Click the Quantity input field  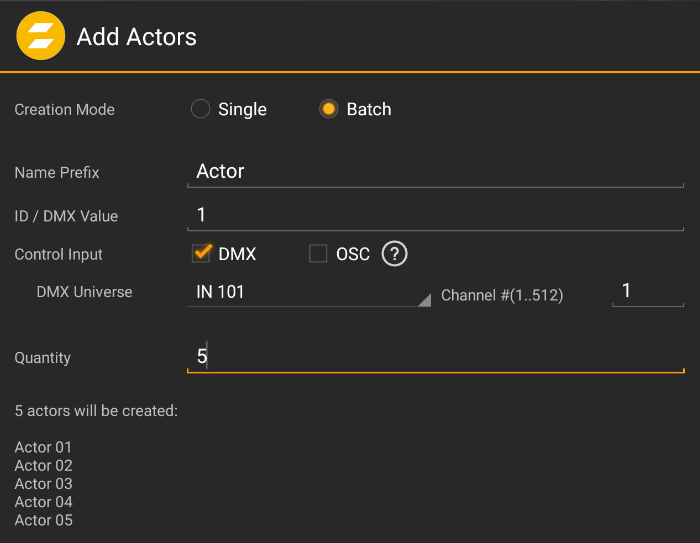click(435, 357)
